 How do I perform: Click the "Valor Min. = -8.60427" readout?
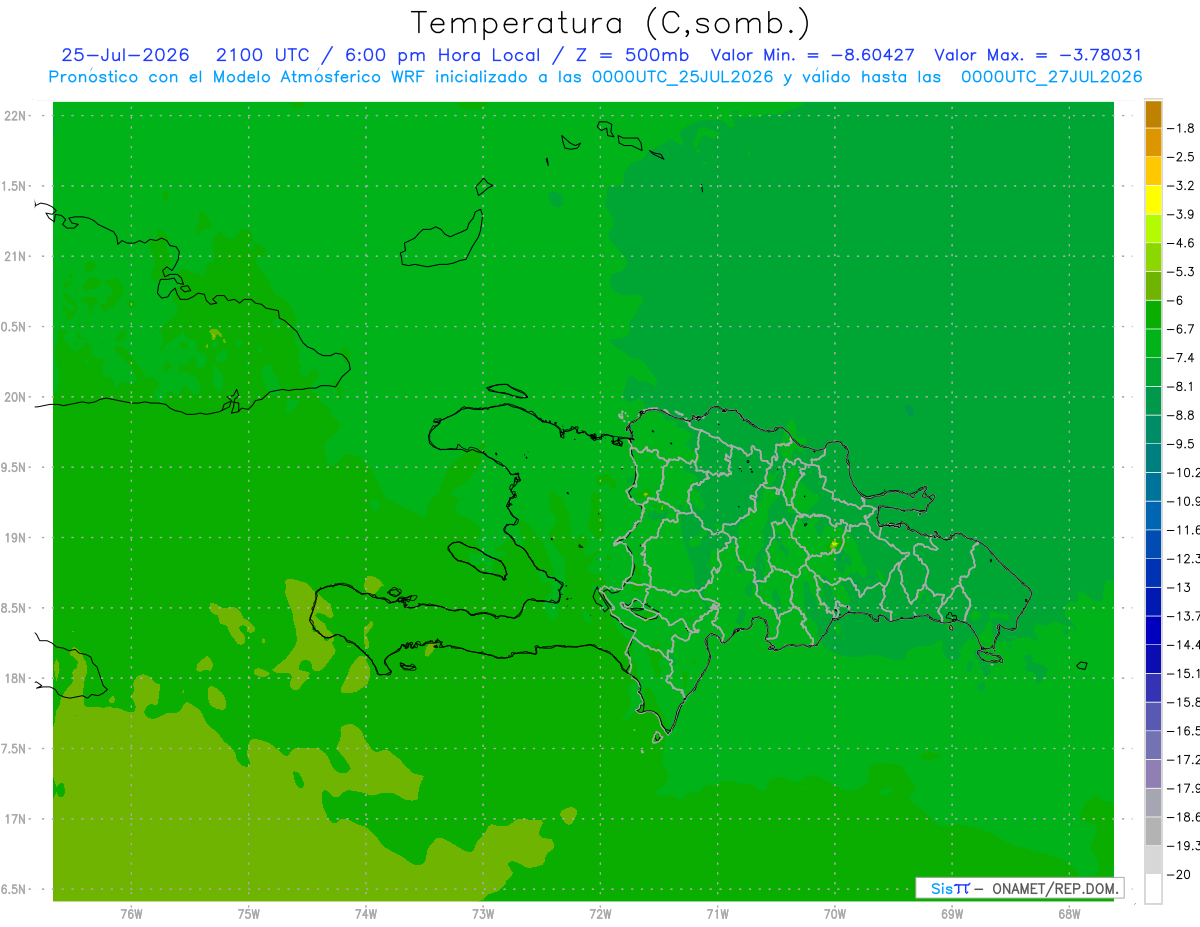tap(812, 55)
